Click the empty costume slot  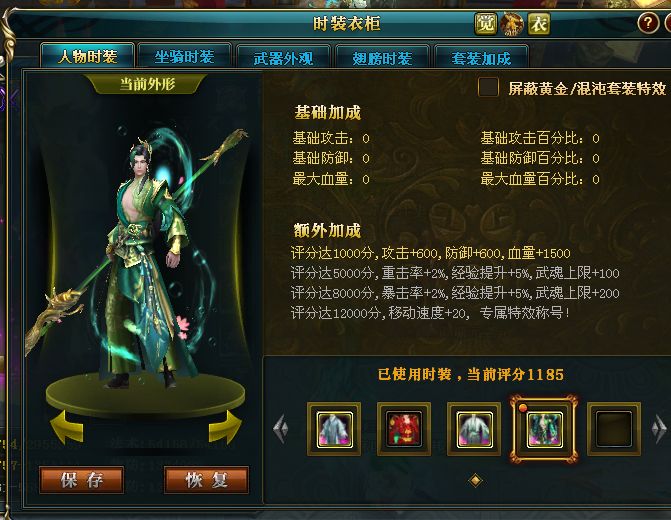tap(614, 429)
